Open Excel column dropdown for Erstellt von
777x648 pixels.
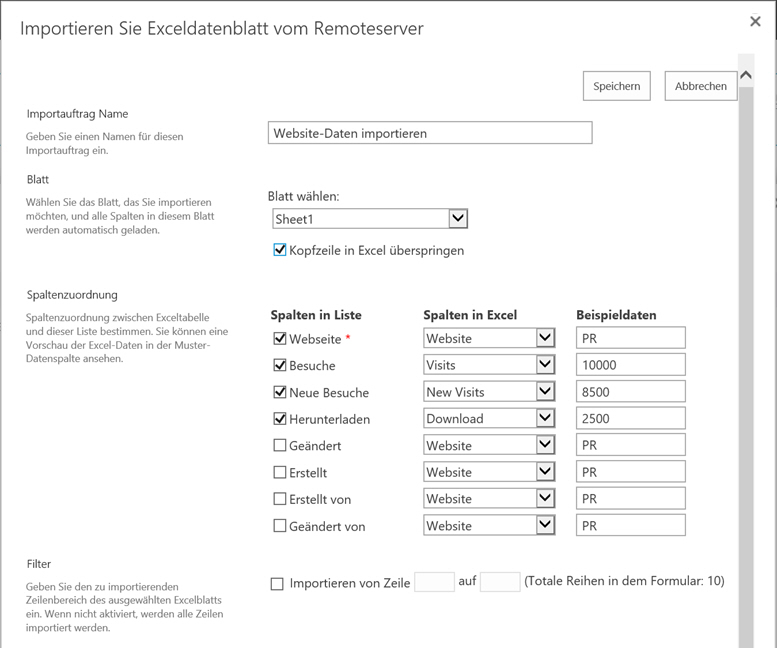pos(489,498)
